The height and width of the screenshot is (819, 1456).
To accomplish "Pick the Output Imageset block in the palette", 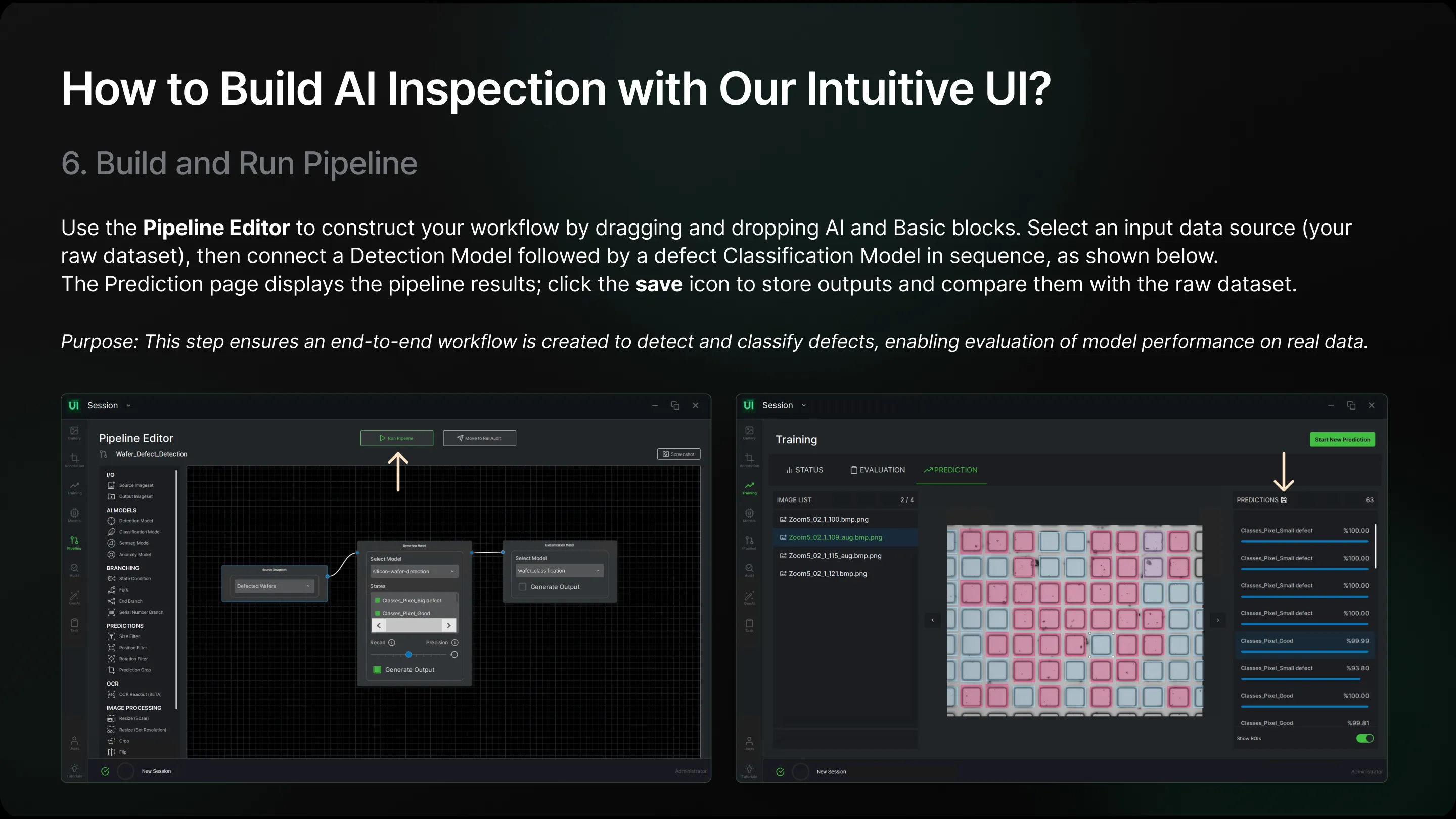I will (x=130, y=497).
